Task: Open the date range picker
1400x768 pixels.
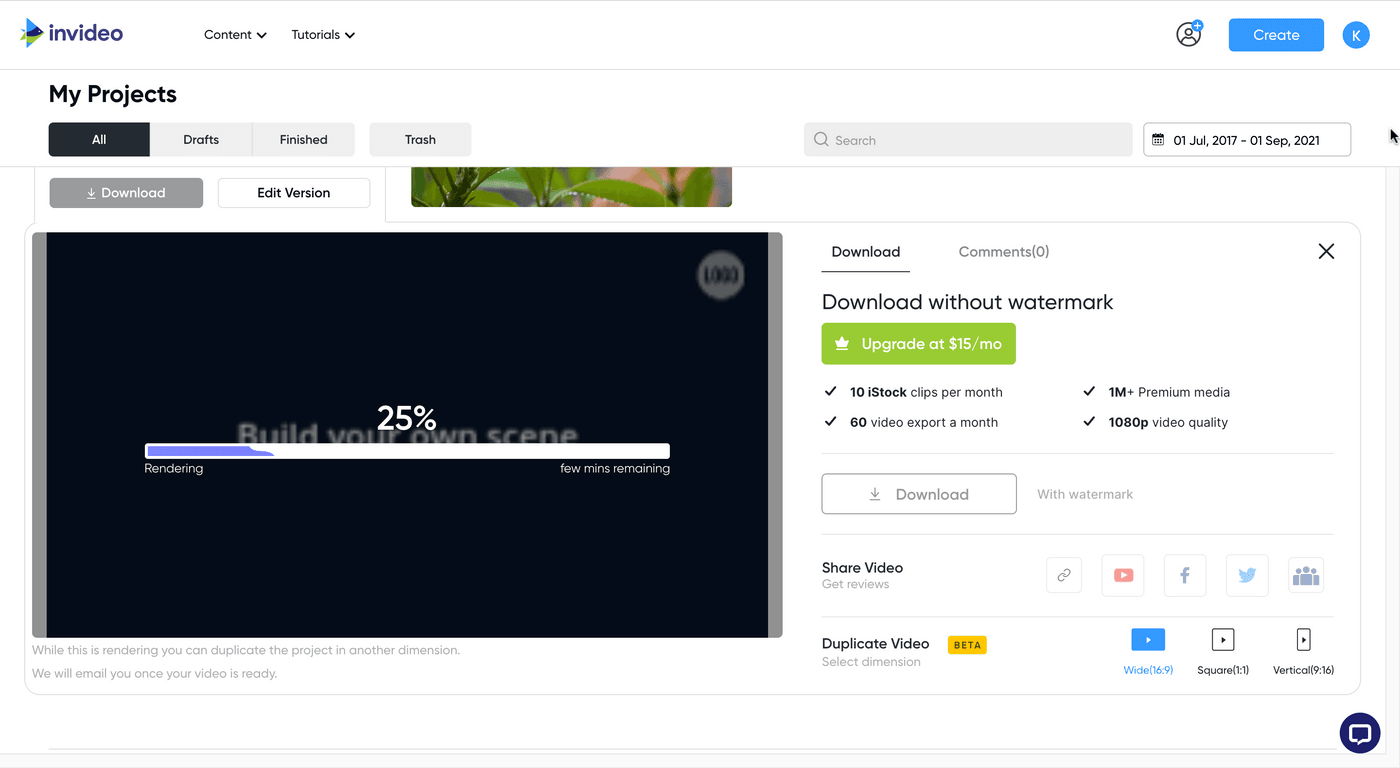Action: [x=1246, y=139]
